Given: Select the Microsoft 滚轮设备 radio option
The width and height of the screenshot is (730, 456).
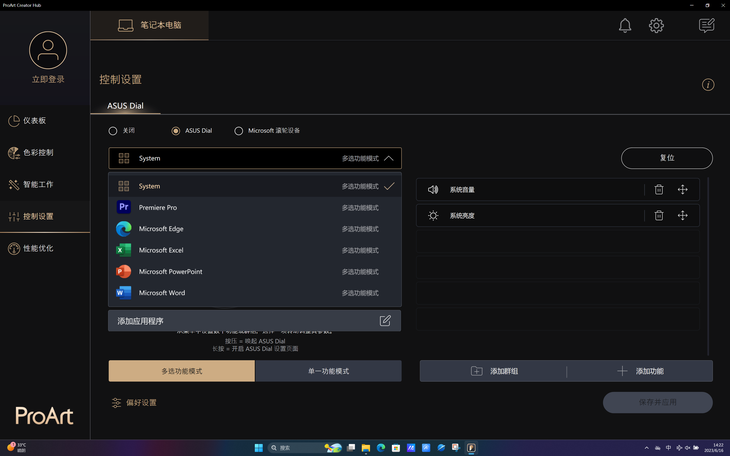Looking at the screenshot, I should 238,131.
